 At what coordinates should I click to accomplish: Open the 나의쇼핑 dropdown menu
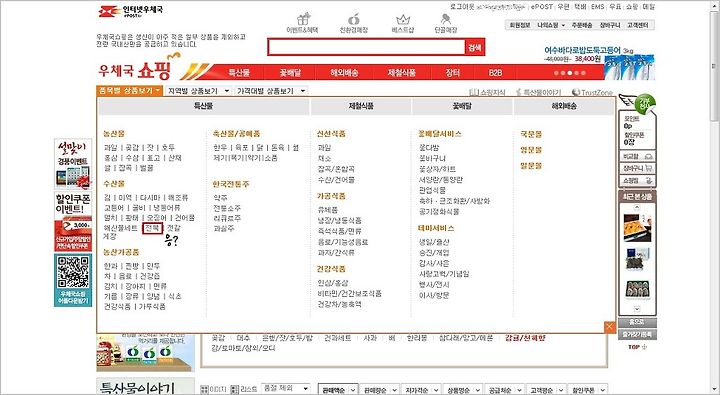click(551, 25)
